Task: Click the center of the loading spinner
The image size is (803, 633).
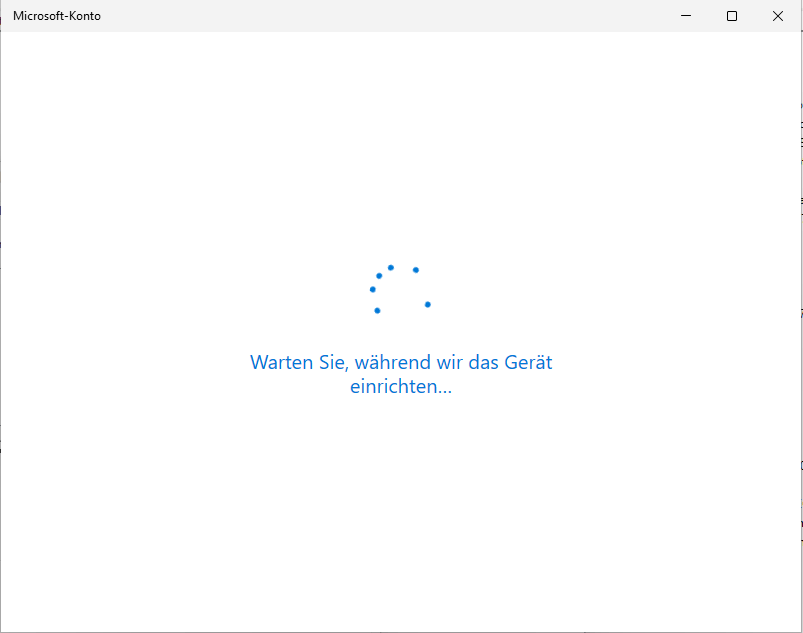Action: [x=400, y=290]
